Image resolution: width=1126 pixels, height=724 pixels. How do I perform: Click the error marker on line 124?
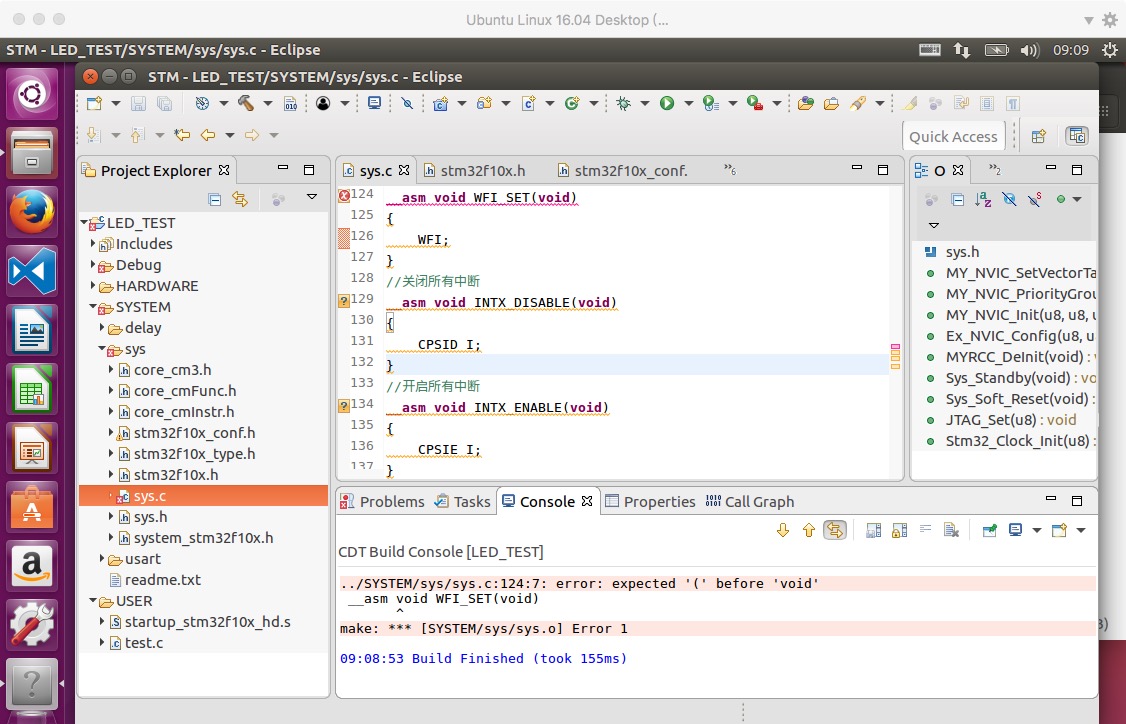click(x=344, y=195)
